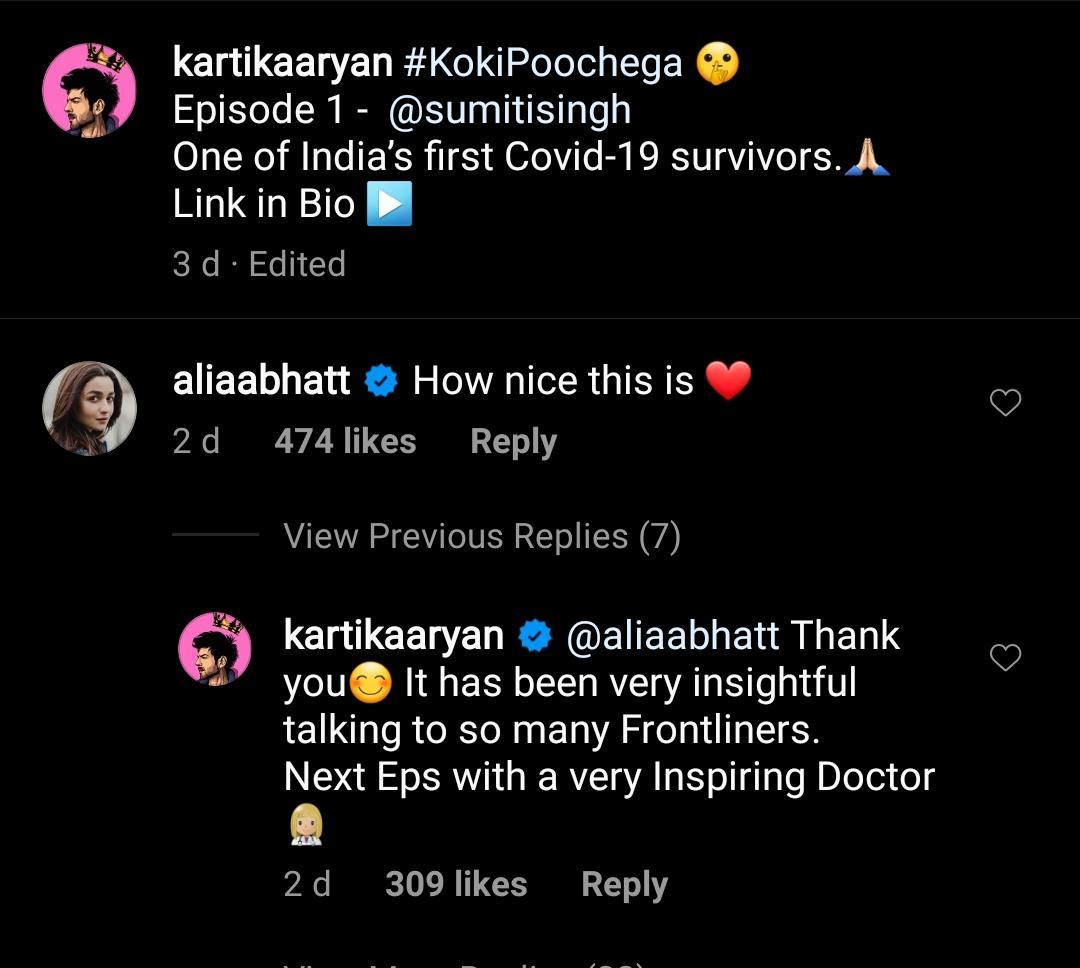Viewport: 1080px width, 968px height.
Task: Show who liked the 309 likes reply
Action: point(456,885)
